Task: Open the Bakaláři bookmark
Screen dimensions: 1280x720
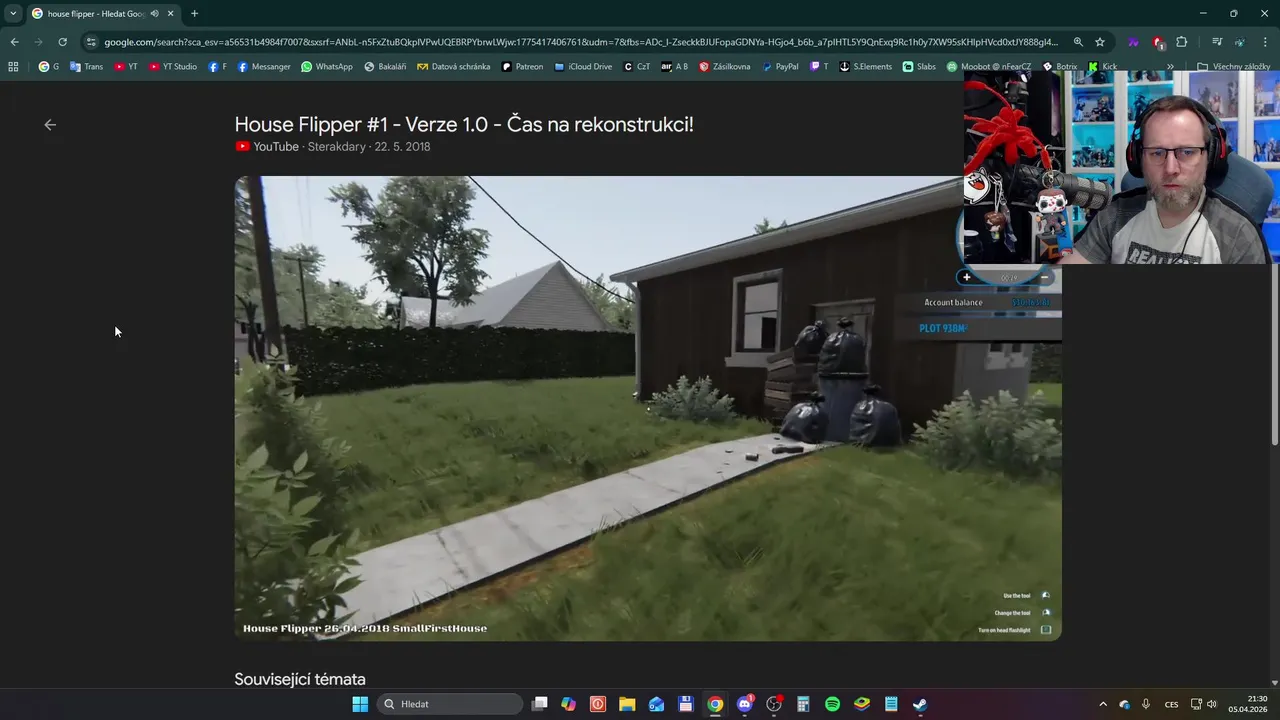Action: click(385, 67)
